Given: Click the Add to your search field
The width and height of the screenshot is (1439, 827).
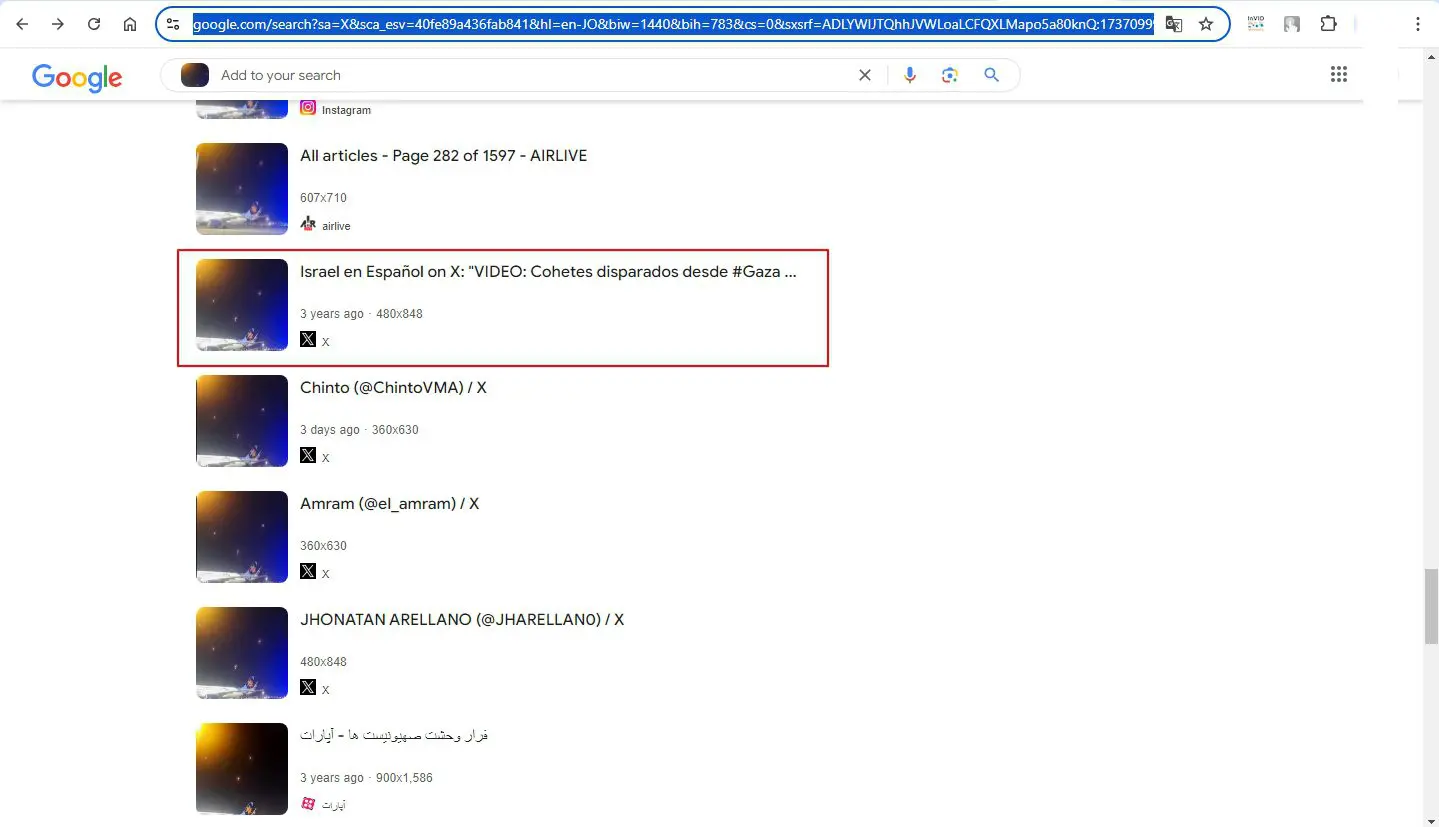Looking at the screenshot, I should [530, 75].
